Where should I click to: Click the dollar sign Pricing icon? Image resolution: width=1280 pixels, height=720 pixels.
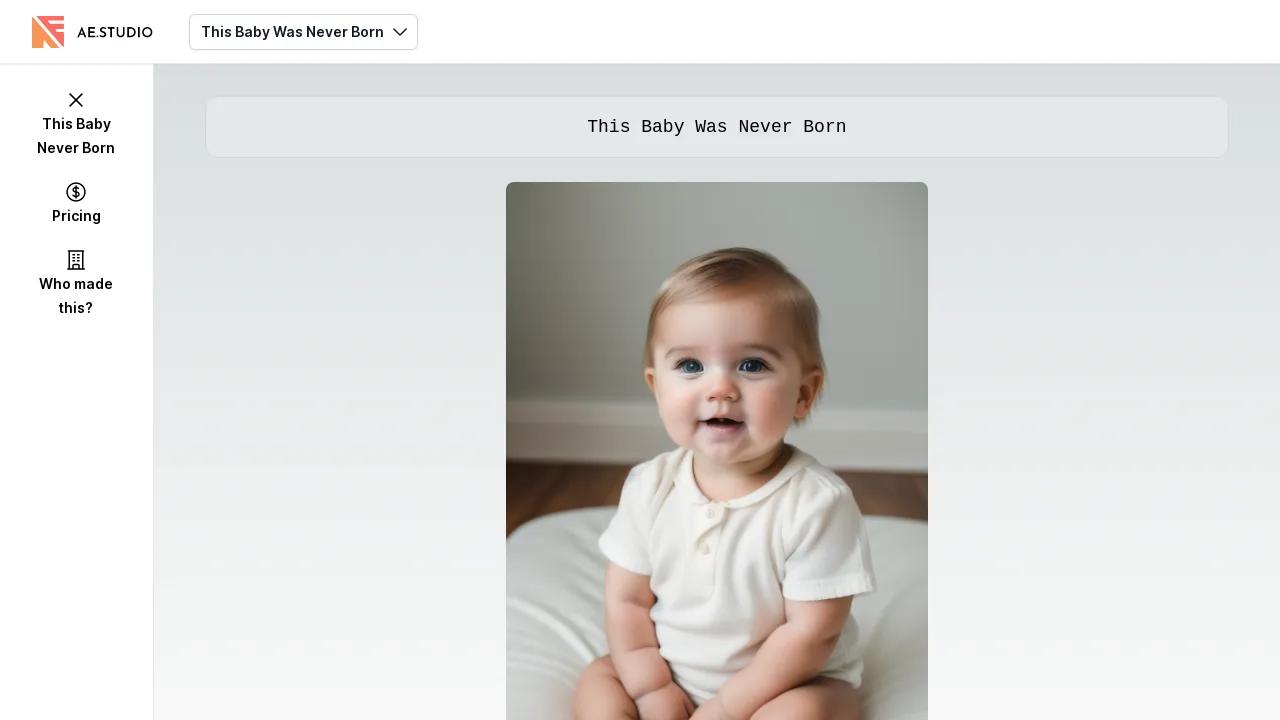click(x=76, y=192)
